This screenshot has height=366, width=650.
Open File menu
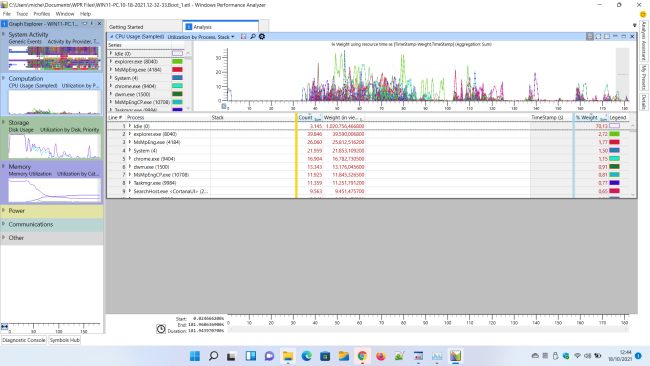coord(7,14)
